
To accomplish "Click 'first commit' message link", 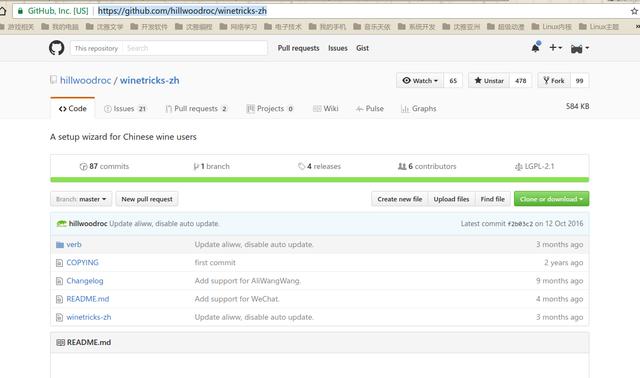I will click(215, 262).
